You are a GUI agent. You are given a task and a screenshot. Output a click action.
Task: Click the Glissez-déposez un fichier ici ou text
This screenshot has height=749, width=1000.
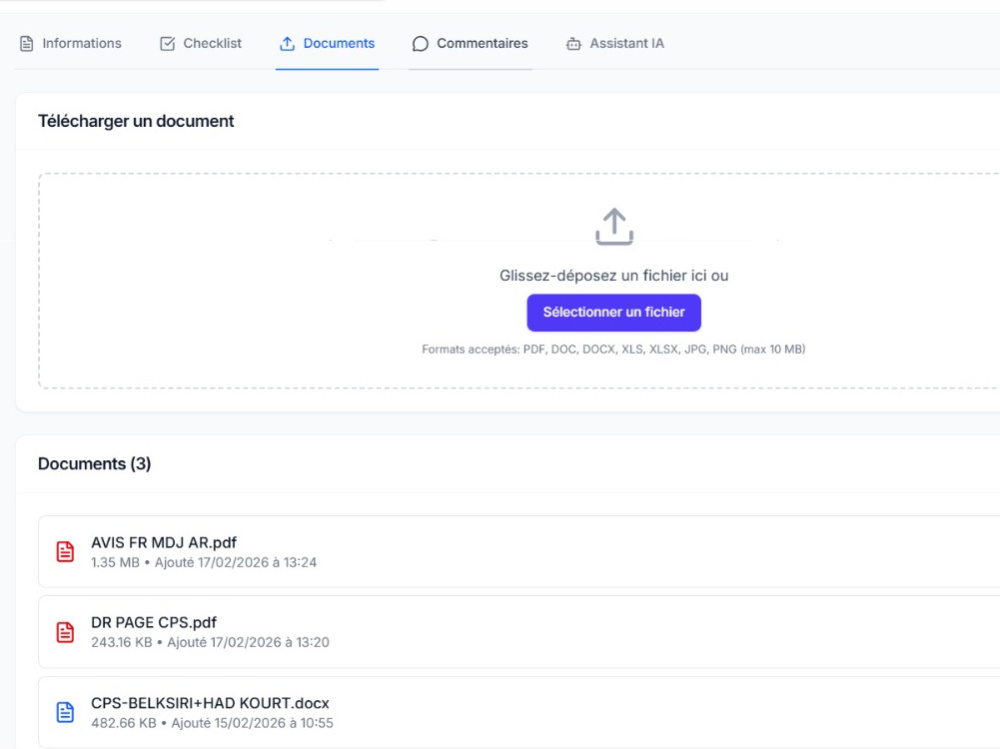coord(614,276)
